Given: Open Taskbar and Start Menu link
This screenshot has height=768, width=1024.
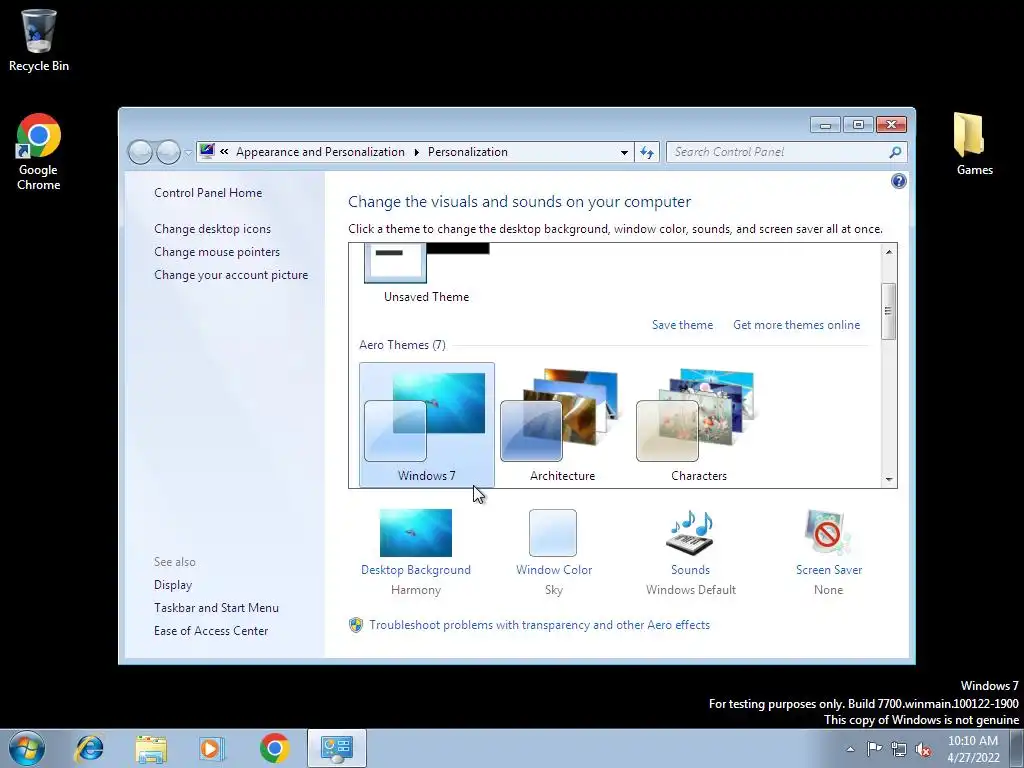Looking at the screenshot, I should point(216,608).
